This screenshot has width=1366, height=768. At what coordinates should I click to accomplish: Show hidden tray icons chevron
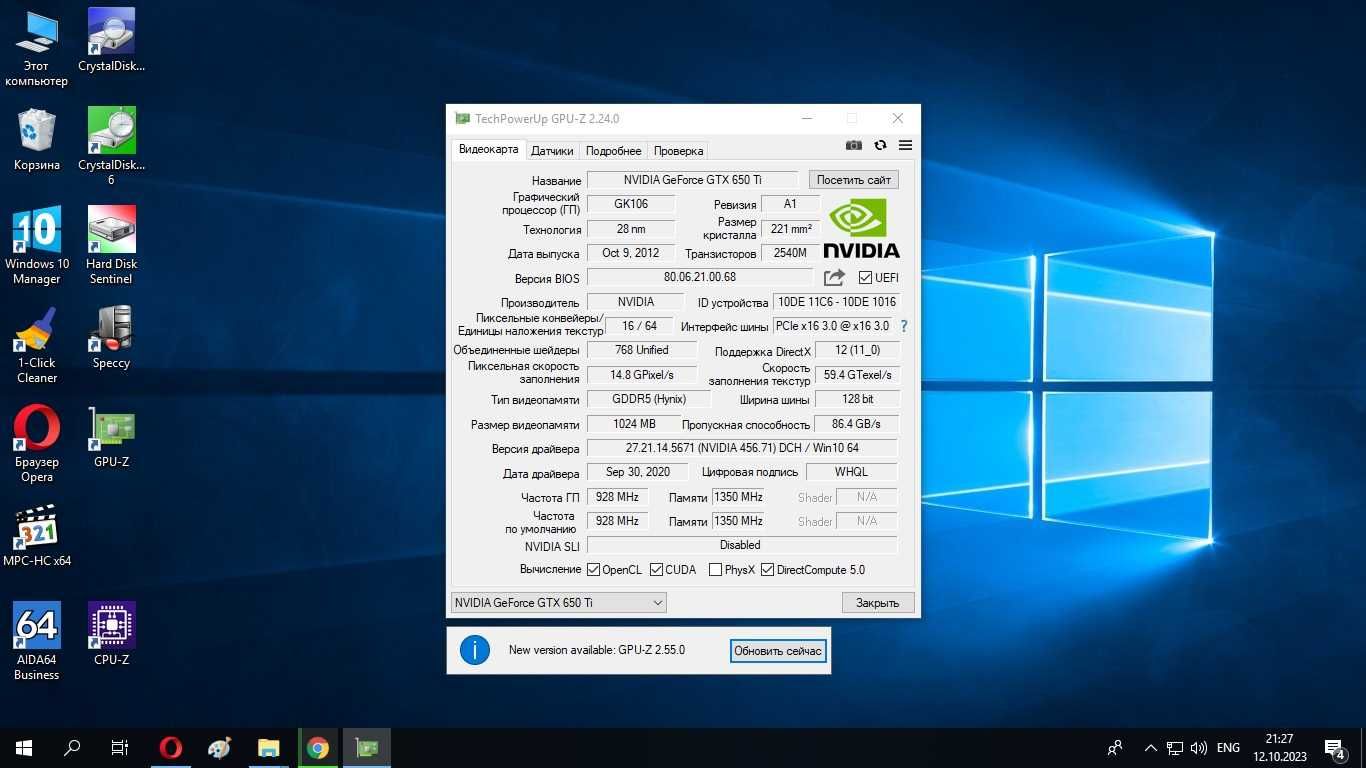click(1150, 747)
